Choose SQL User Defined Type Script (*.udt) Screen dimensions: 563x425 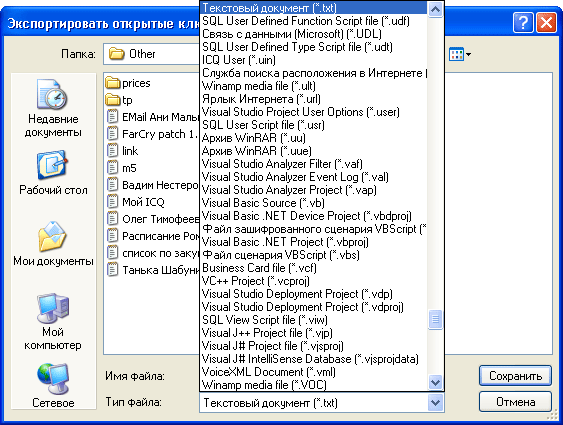(x=313, y=47)
